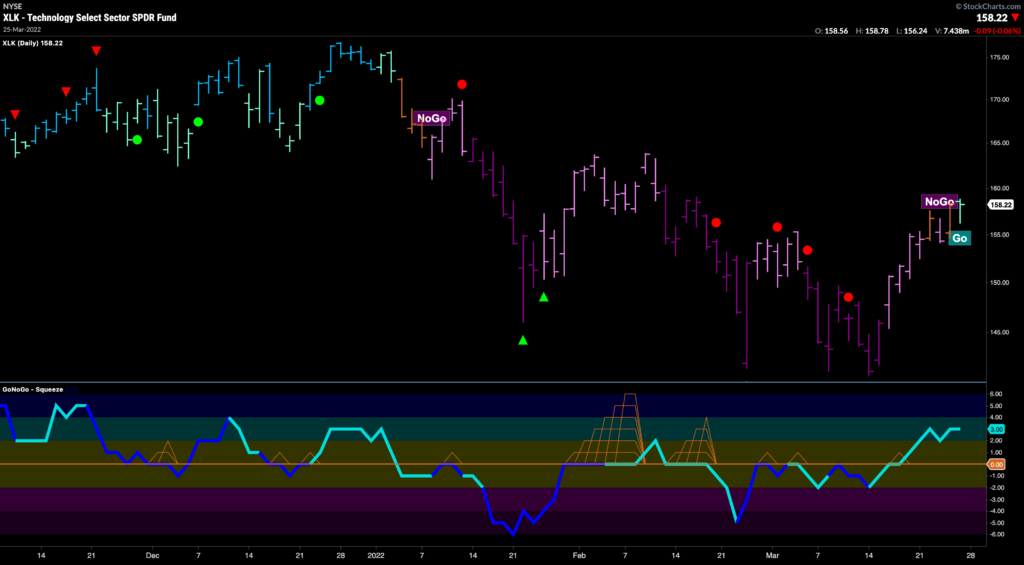Click the -3.00 oscillator axis label
The width and height of the screenshot is (1024, 565).
point(997,500)
